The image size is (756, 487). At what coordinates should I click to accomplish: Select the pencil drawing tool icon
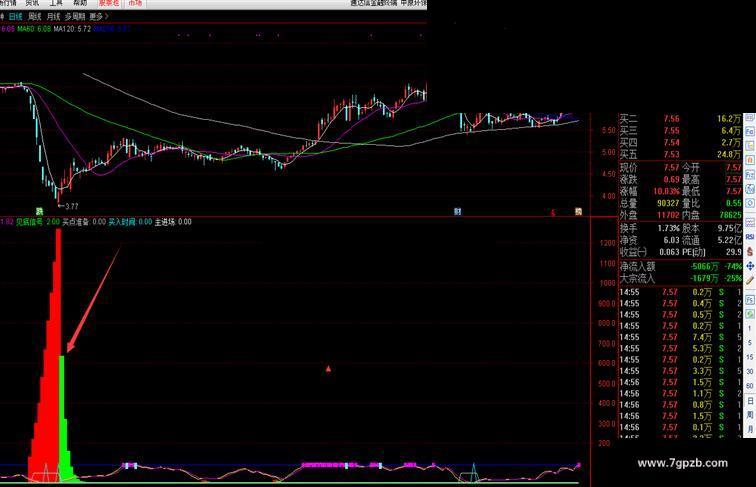coord(750,280)
